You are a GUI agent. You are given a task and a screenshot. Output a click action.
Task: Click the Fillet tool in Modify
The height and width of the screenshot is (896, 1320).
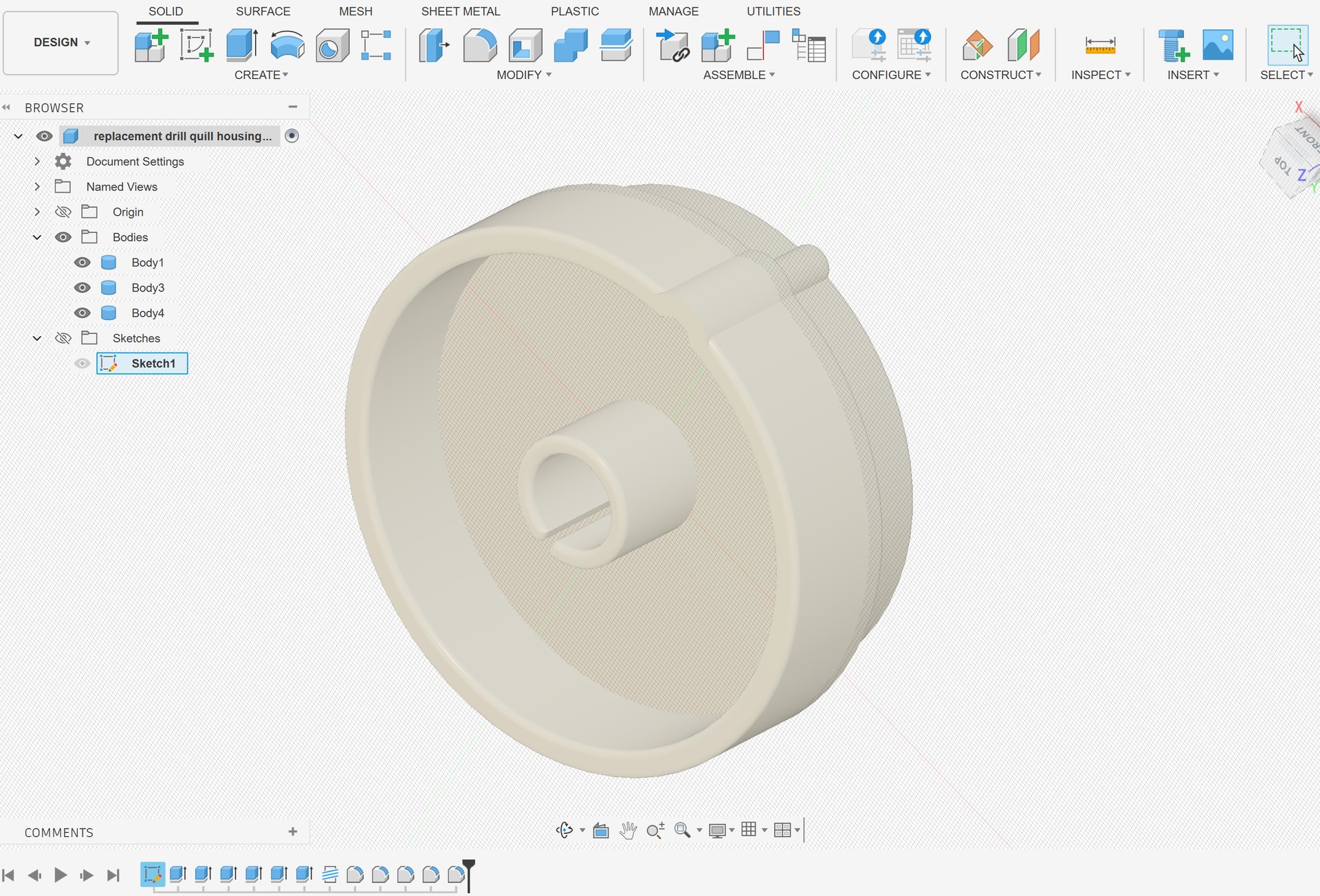pyautogui.click(x=480, y=45)
